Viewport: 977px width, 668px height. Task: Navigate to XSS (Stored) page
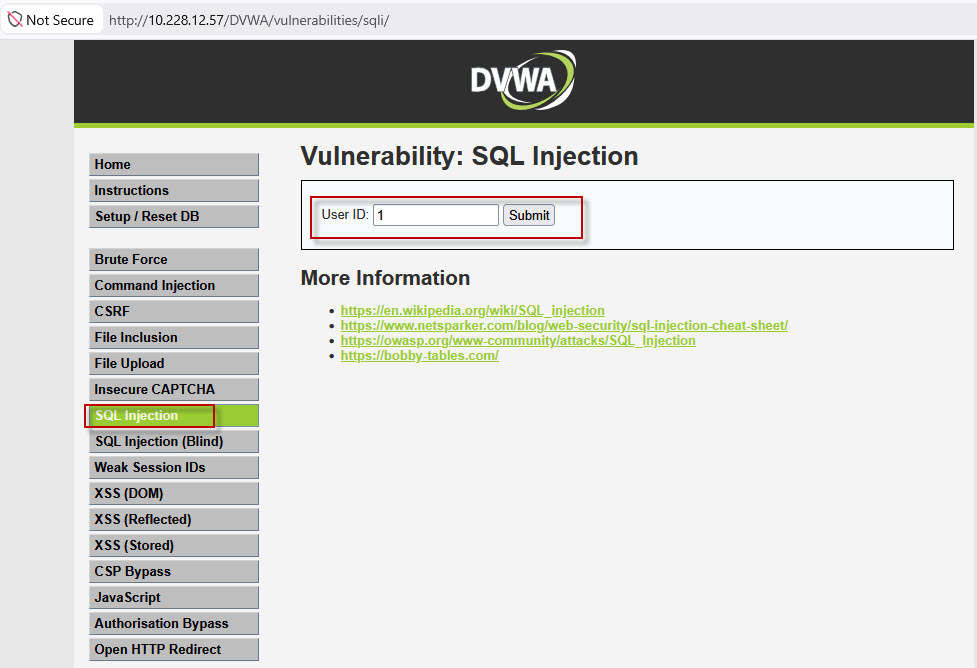[174, 545]
